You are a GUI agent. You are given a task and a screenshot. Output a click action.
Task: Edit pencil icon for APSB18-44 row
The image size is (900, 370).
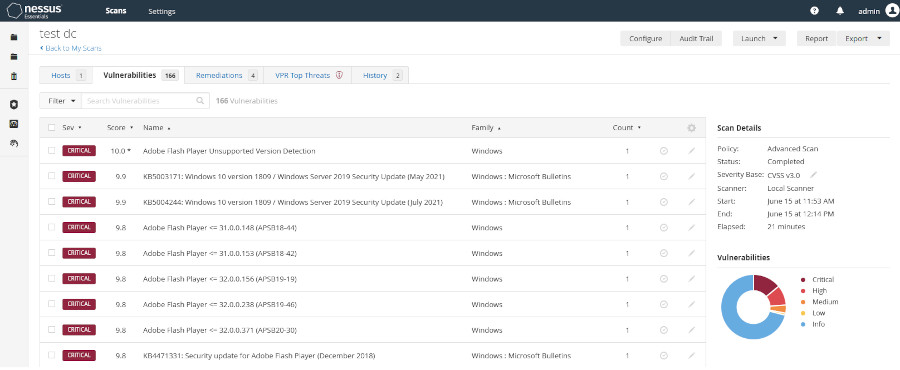point(692,228)
